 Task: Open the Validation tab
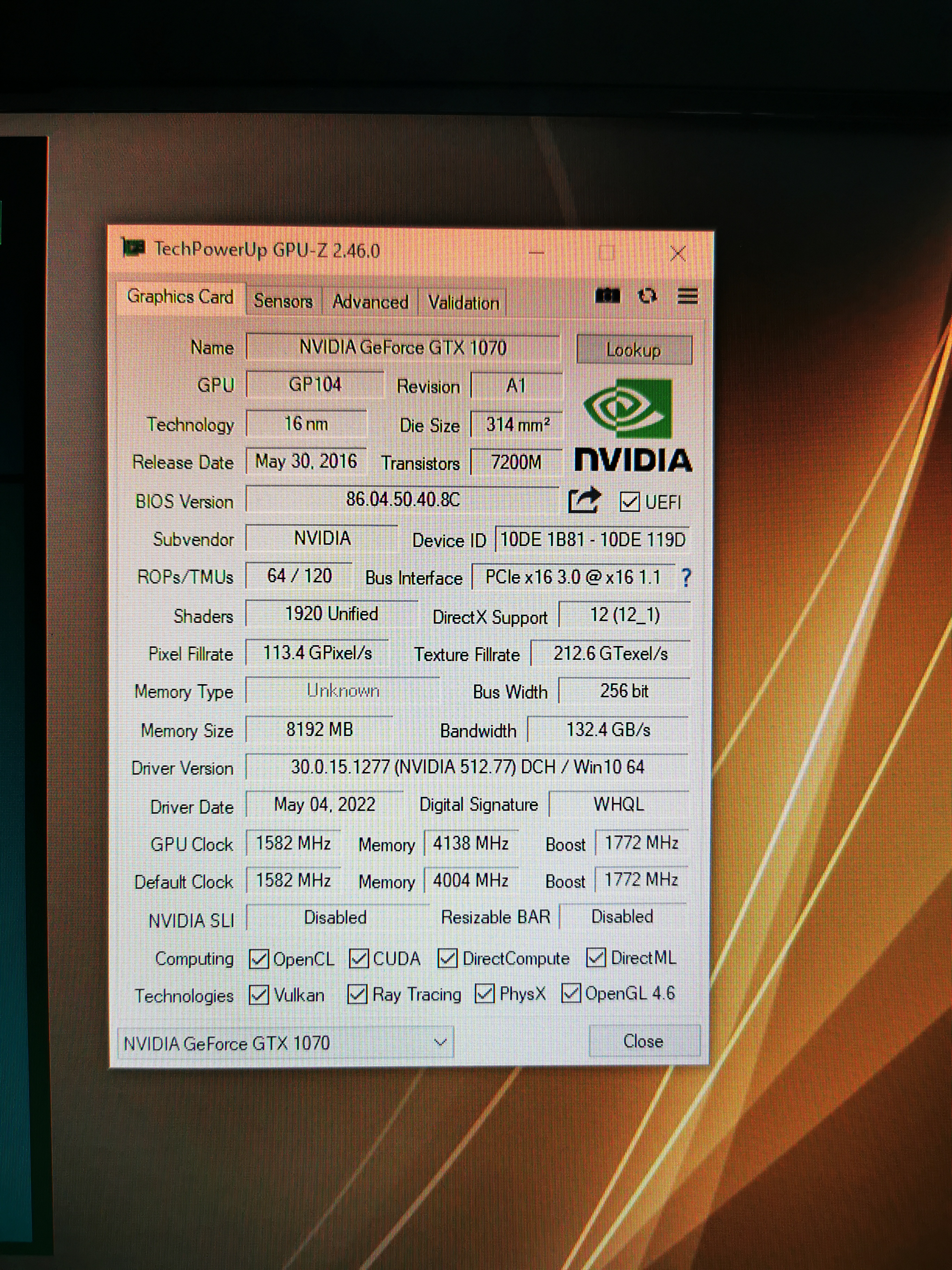click(463, 303)
